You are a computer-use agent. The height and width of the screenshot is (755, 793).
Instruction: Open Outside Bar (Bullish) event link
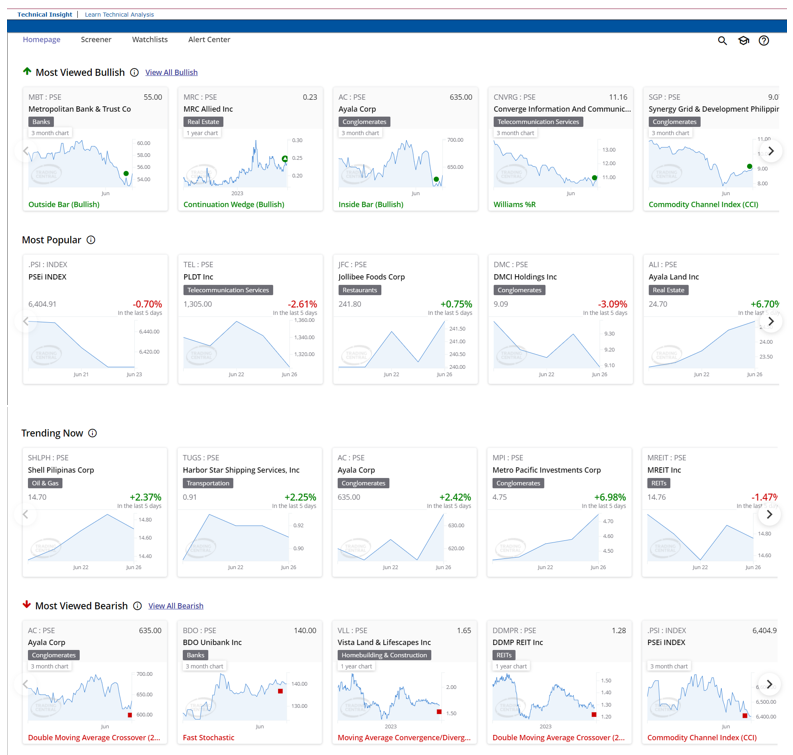(64, 204)
